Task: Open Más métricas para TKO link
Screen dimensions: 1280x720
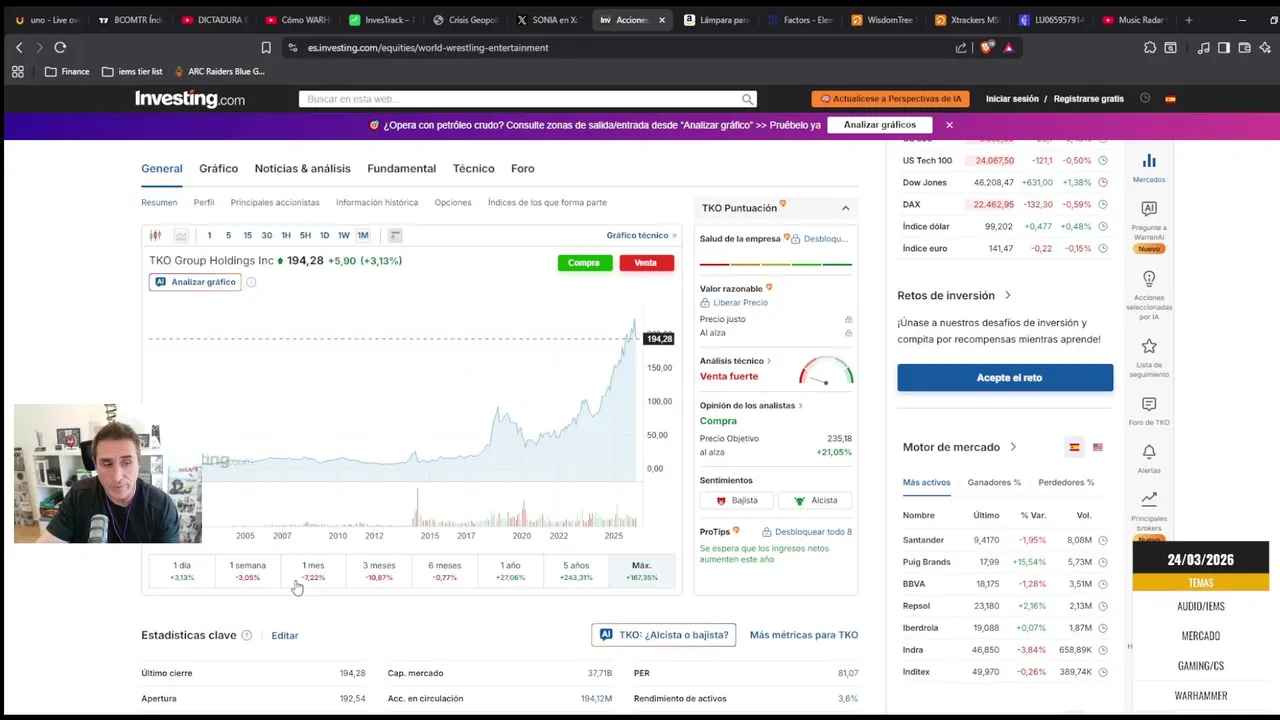Action: coord(804,635)
